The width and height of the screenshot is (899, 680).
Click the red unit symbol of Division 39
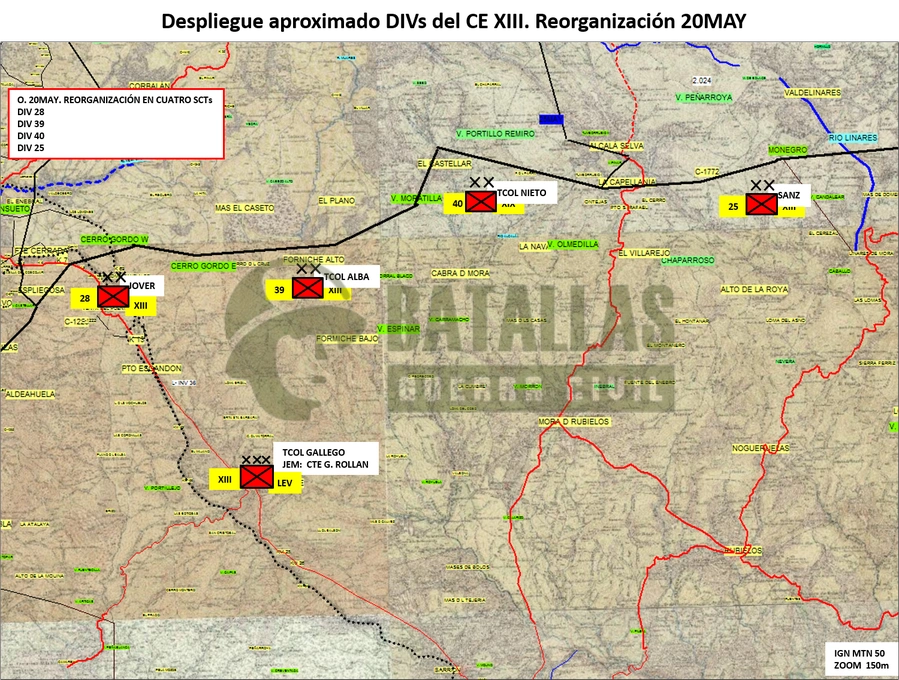point(308,288)
